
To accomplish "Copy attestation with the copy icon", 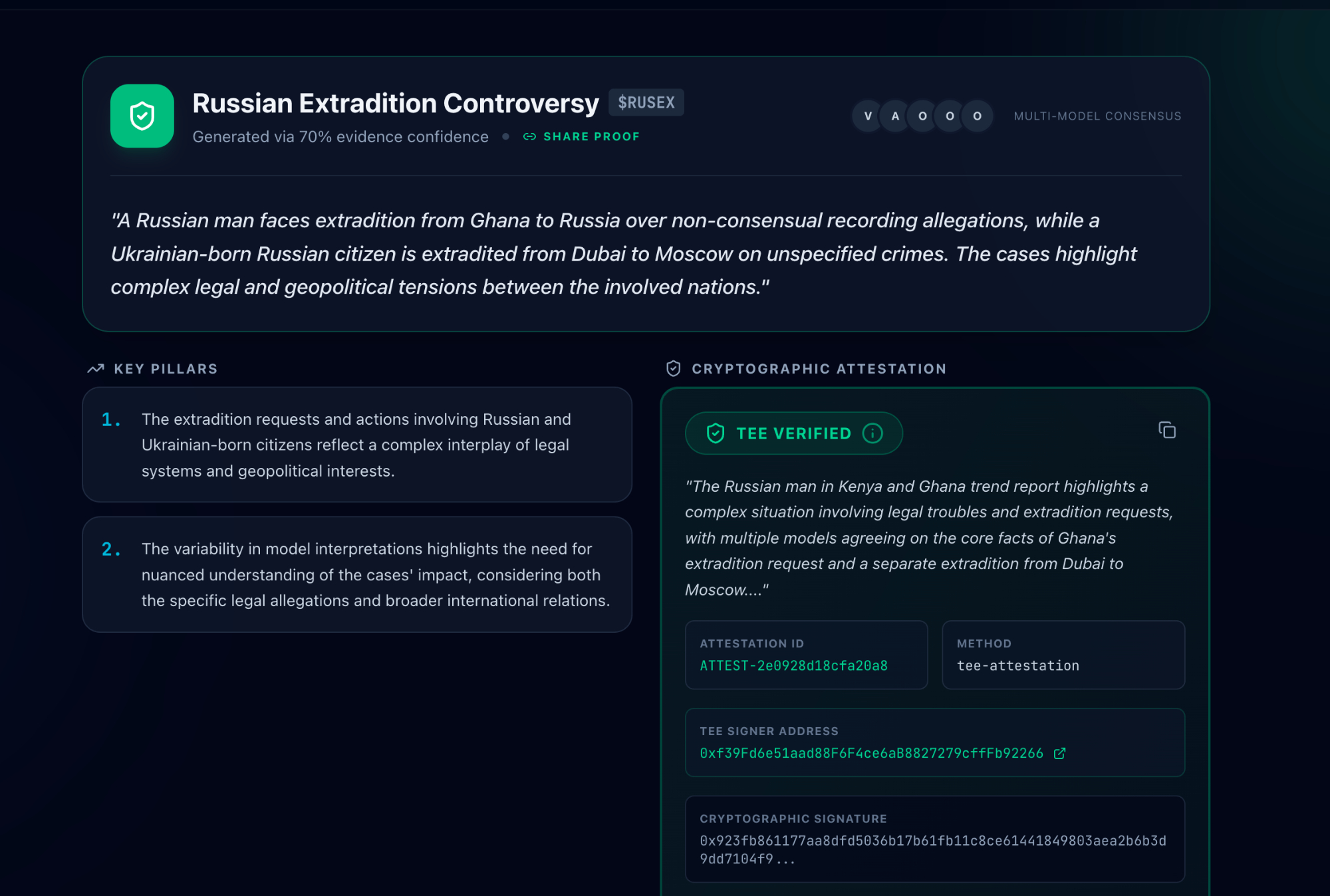I will click(1167, 430).
